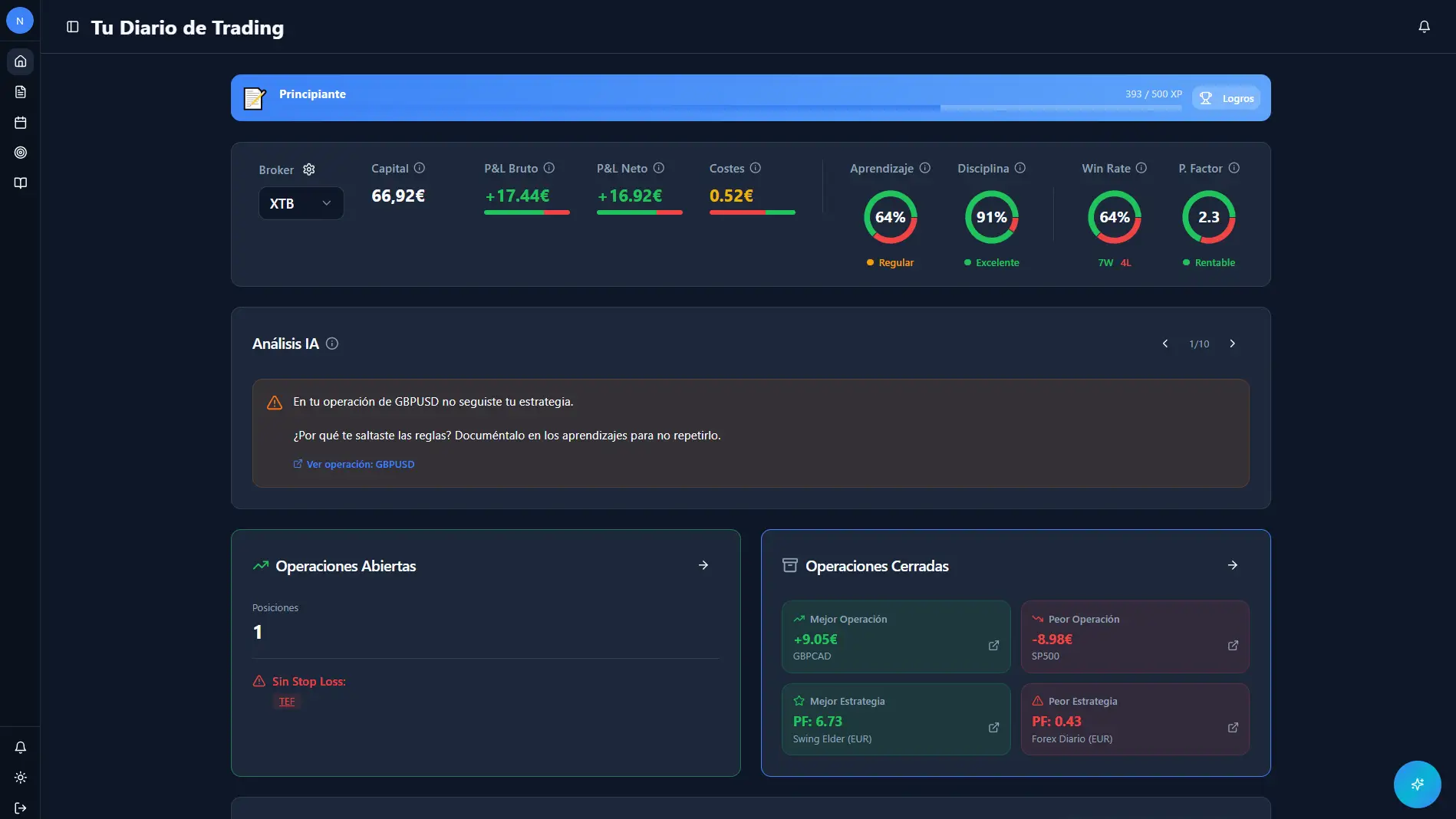1456x819 pixels.
Task: Go to next Análisis IA insight
Action: coord(1232,344)
